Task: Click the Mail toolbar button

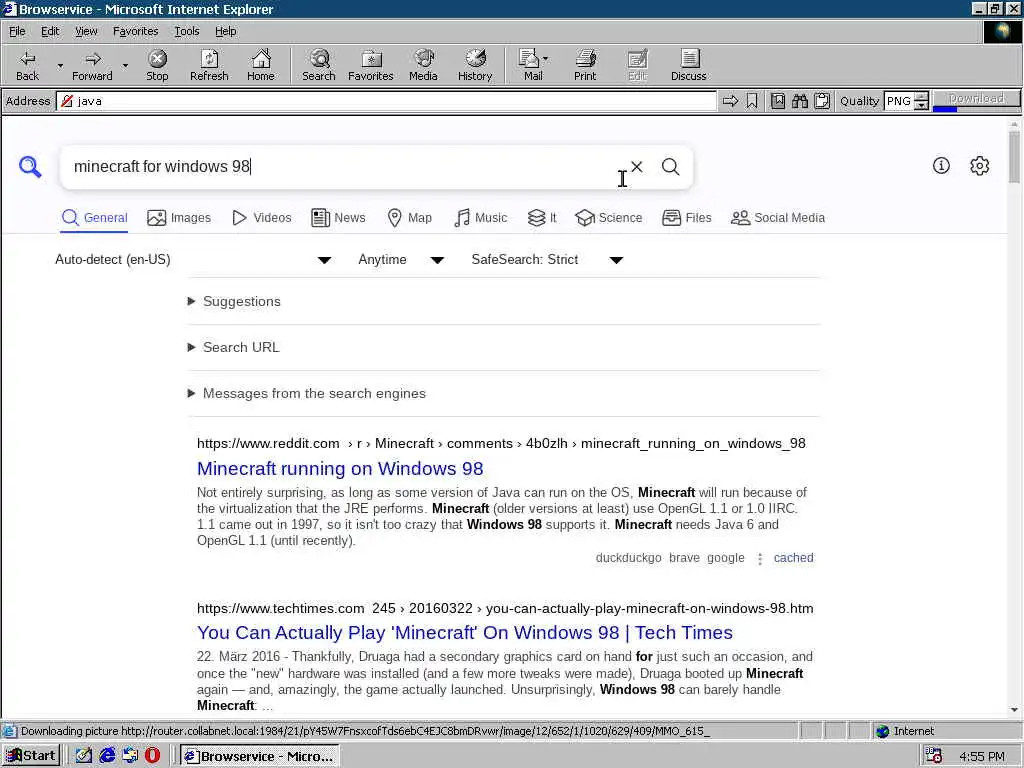Action: (530, 65)
